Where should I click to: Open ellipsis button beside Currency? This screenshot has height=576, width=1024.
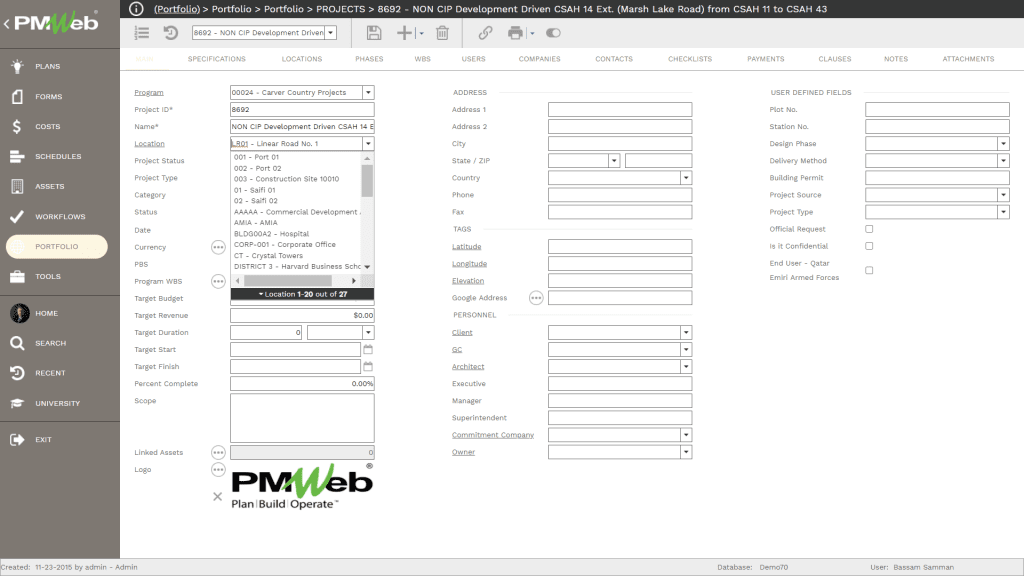[218, 248]
